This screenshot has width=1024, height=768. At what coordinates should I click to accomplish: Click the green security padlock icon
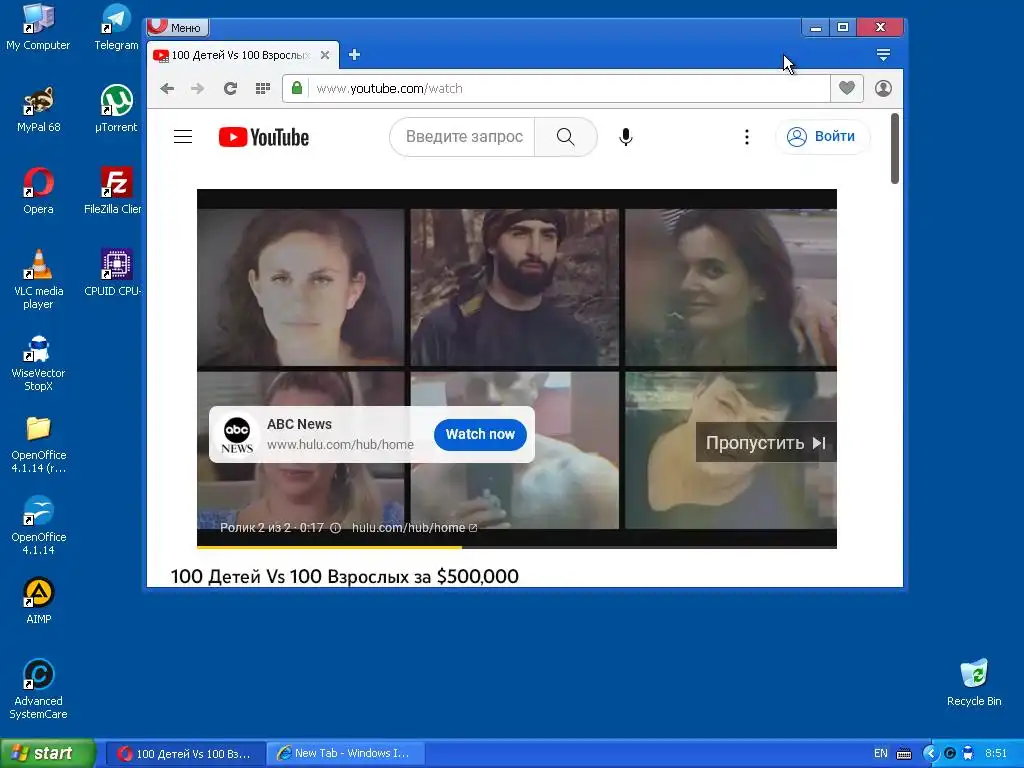pos(296,88)
